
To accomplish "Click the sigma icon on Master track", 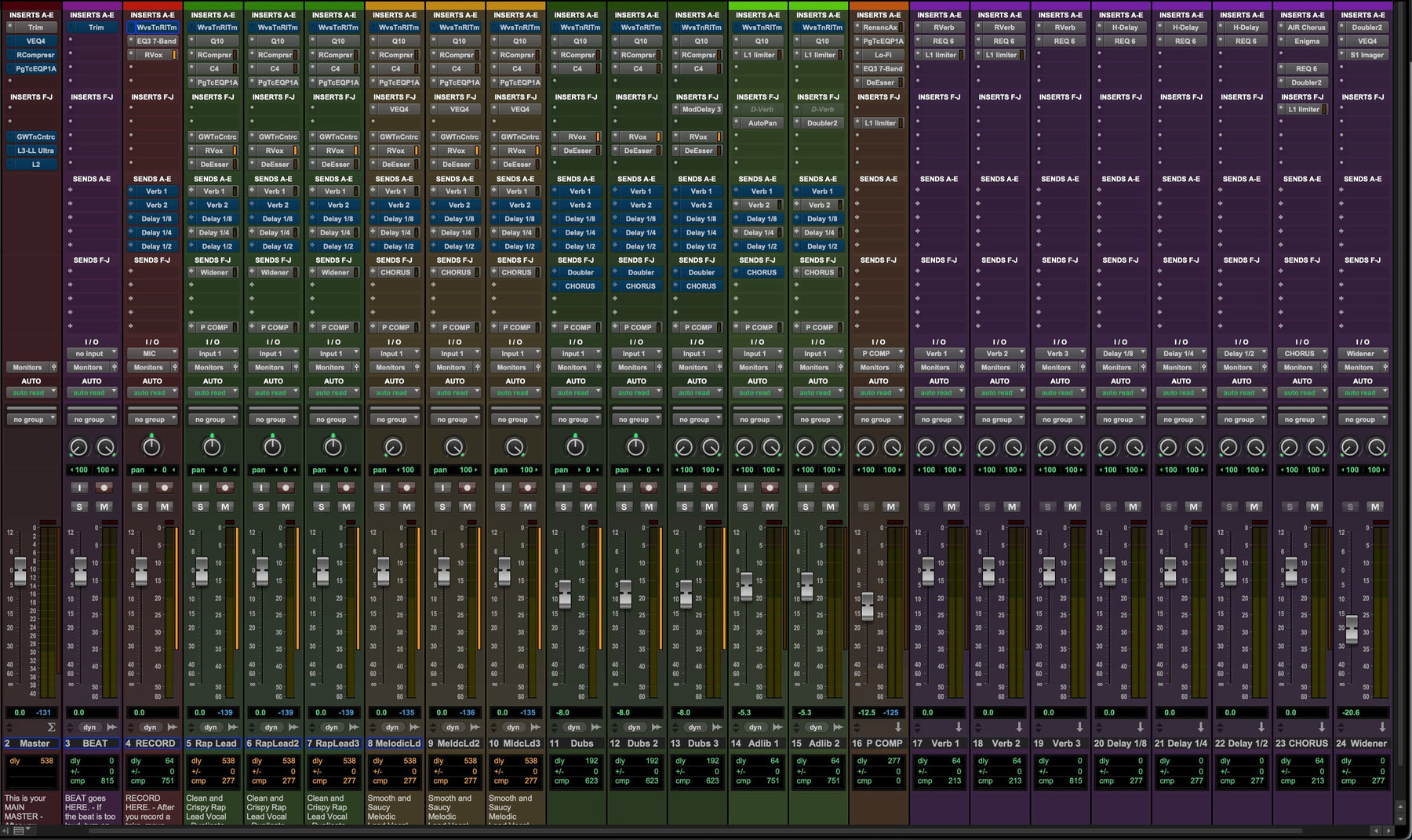I will pyautogui.click(x=51, y=728).
